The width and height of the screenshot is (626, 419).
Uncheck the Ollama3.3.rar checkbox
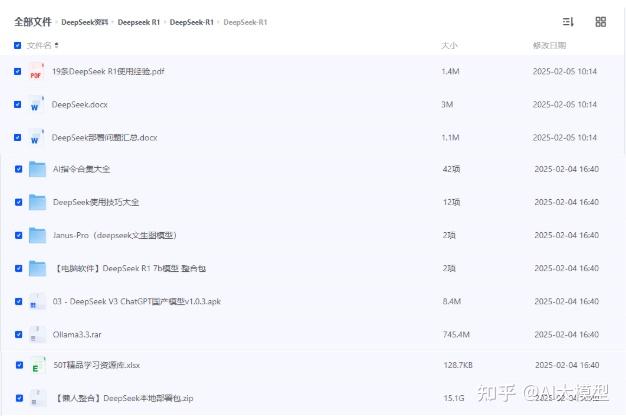point(19,334)
